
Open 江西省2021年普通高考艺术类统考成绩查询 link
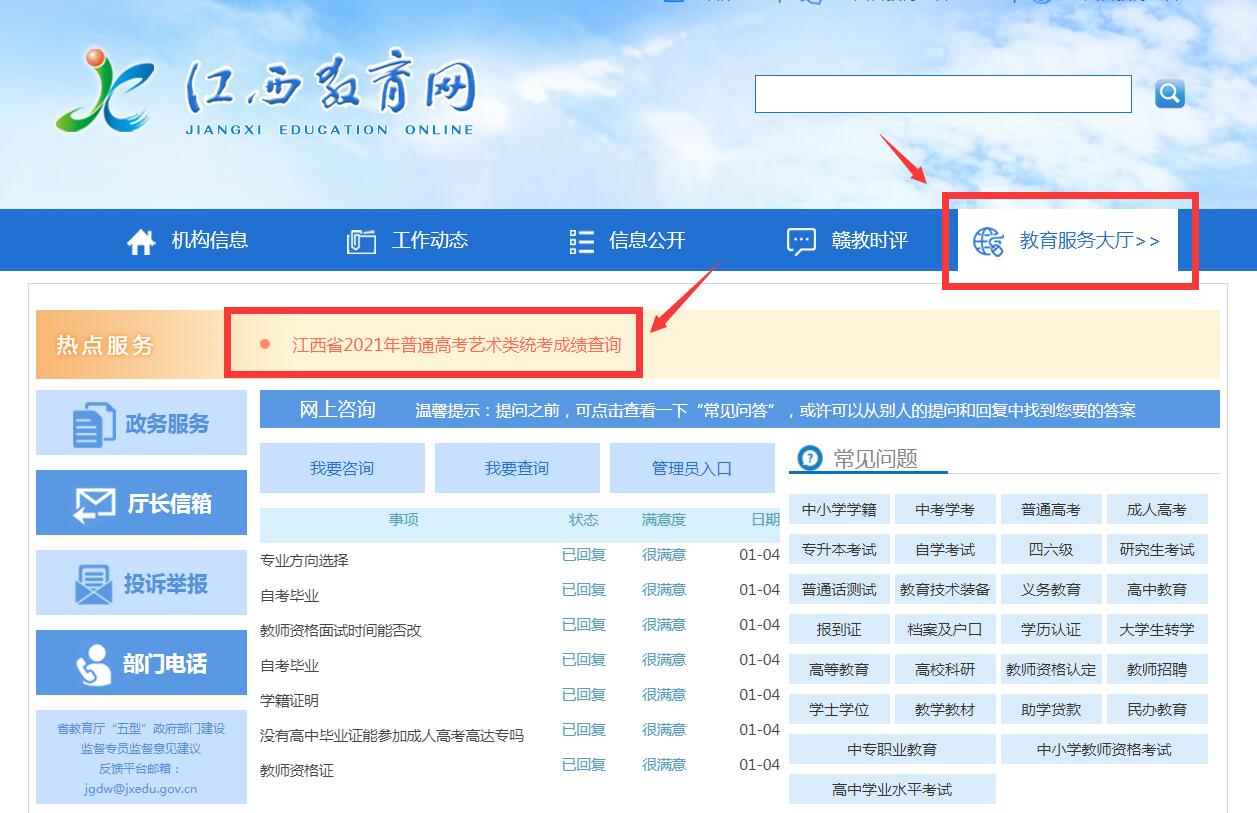(x=456, y=345)
